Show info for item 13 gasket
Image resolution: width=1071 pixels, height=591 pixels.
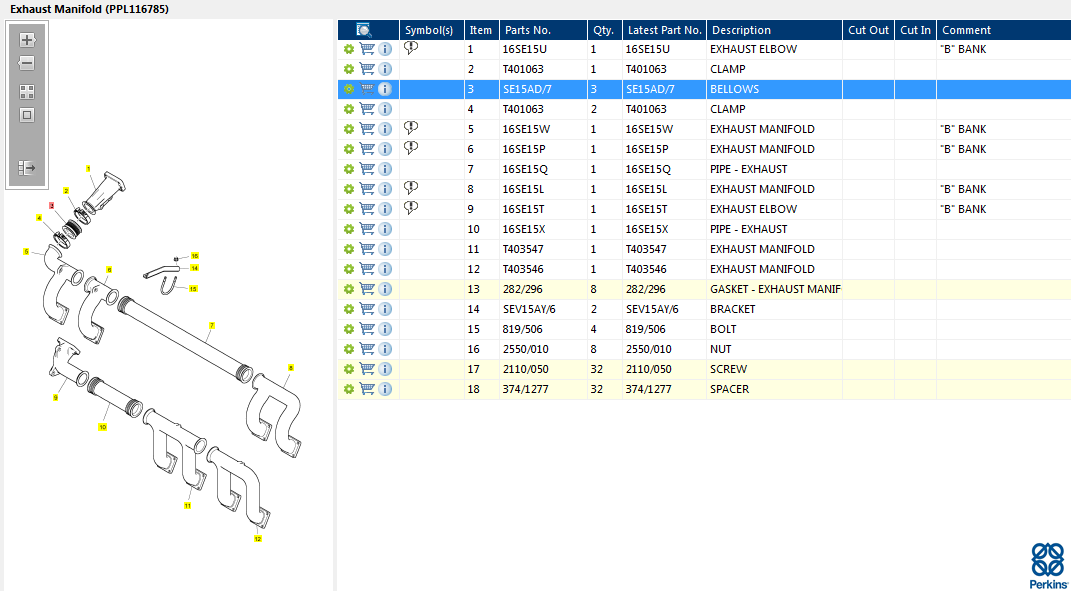pyautogui.click(x=385, y=289)
